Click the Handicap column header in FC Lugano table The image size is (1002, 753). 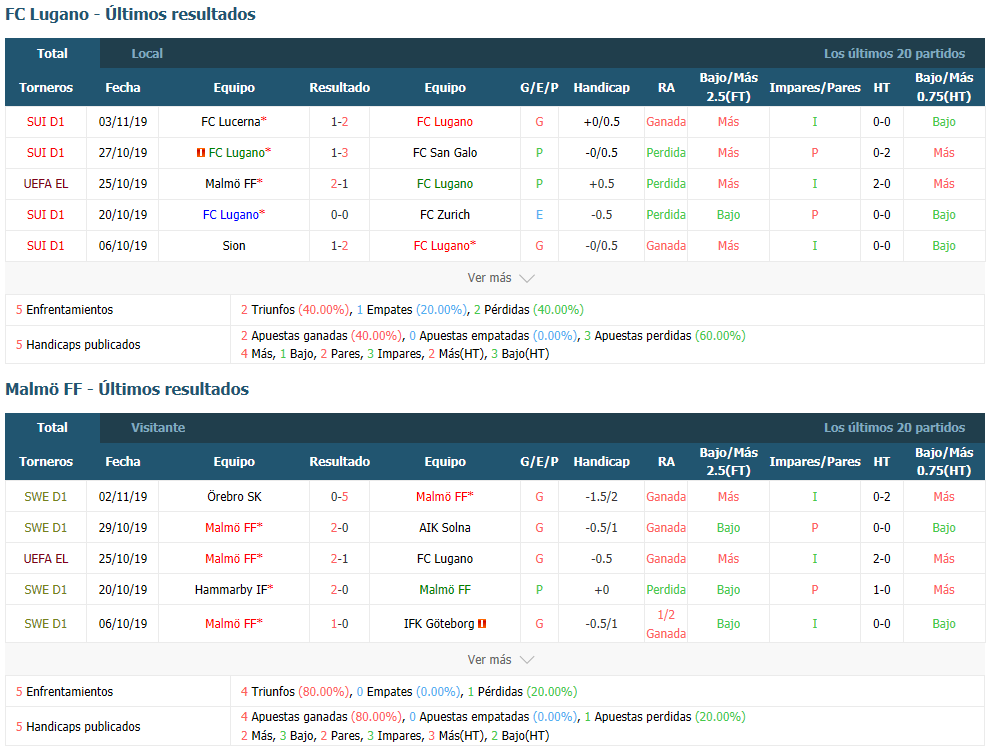click(601, 88)
